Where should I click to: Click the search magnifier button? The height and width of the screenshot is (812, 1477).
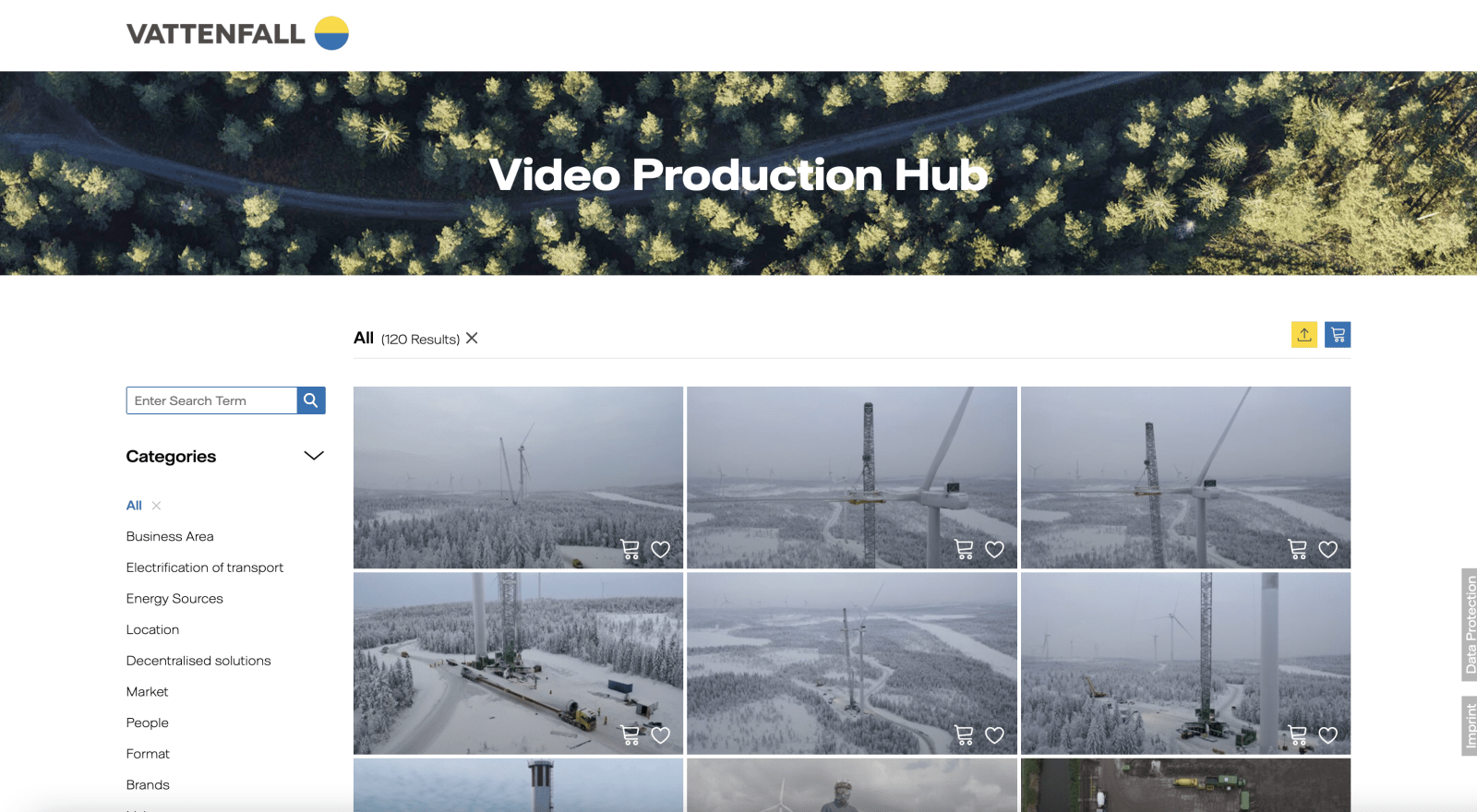[311, 400]
